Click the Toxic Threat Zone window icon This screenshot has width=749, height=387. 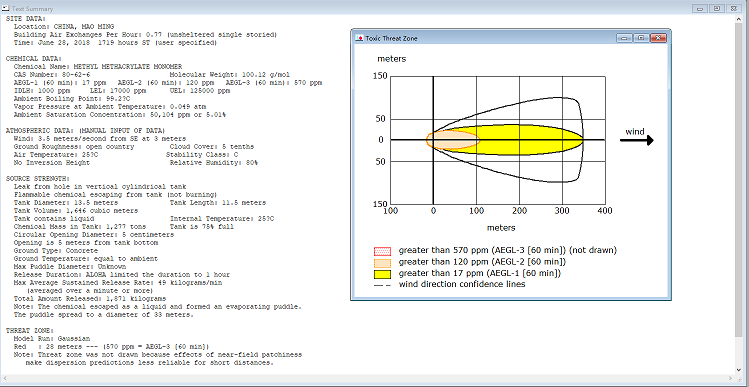(x=359, y=38)
